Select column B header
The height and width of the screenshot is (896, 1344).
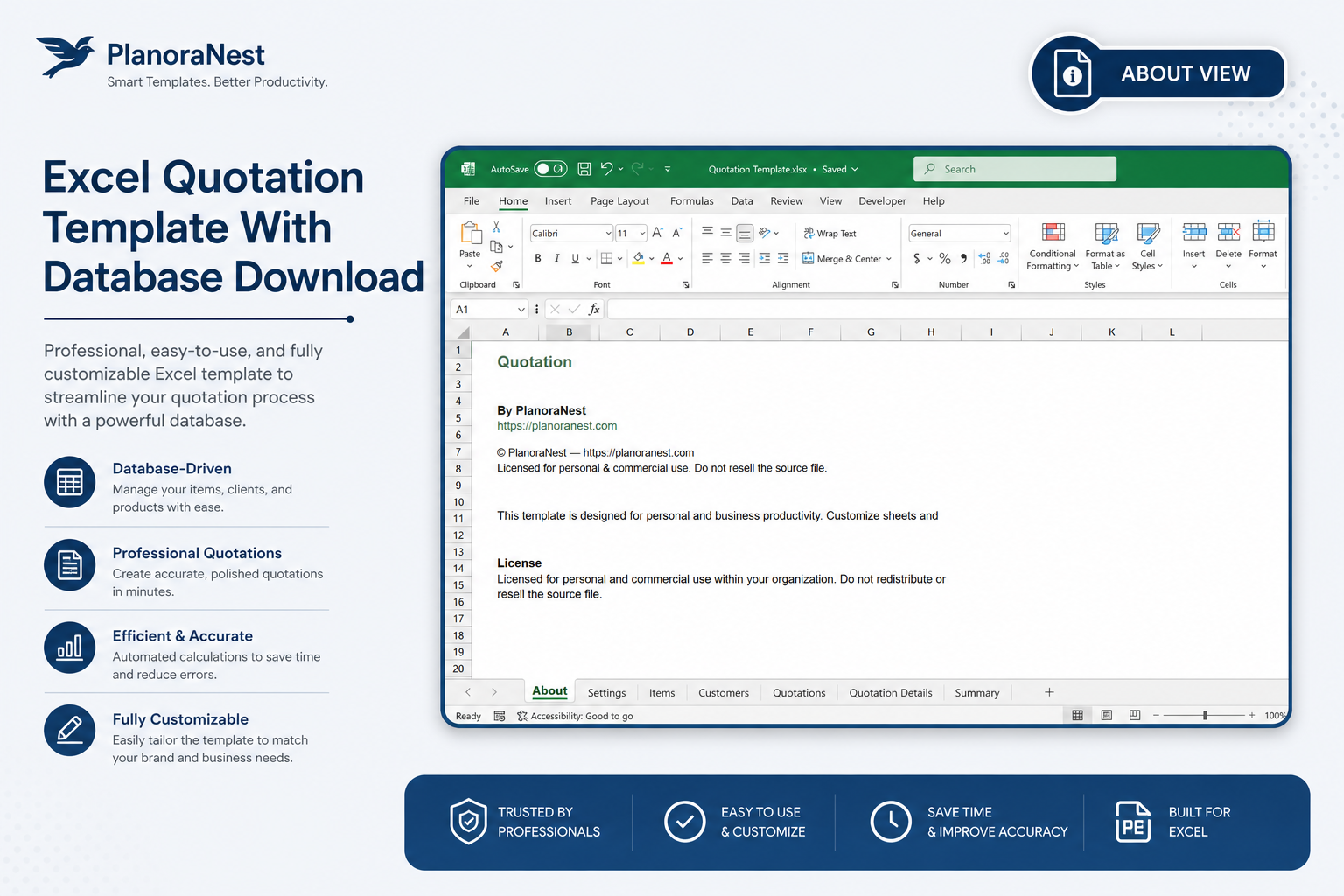pyautogui.click(x=570, y=332)
